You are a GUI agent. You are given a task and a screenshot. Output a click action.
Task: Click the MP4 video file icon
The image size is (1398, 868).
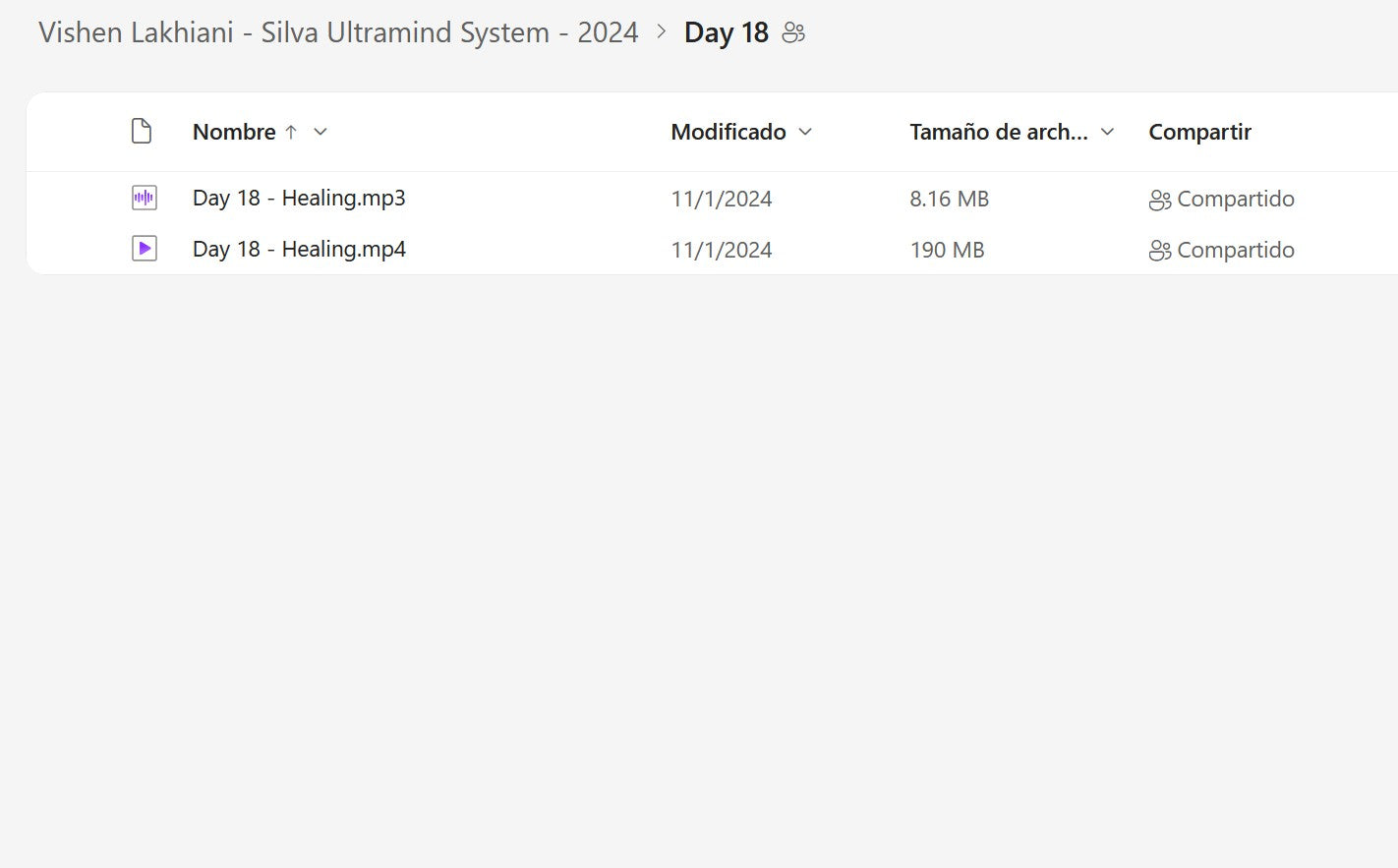145,249
